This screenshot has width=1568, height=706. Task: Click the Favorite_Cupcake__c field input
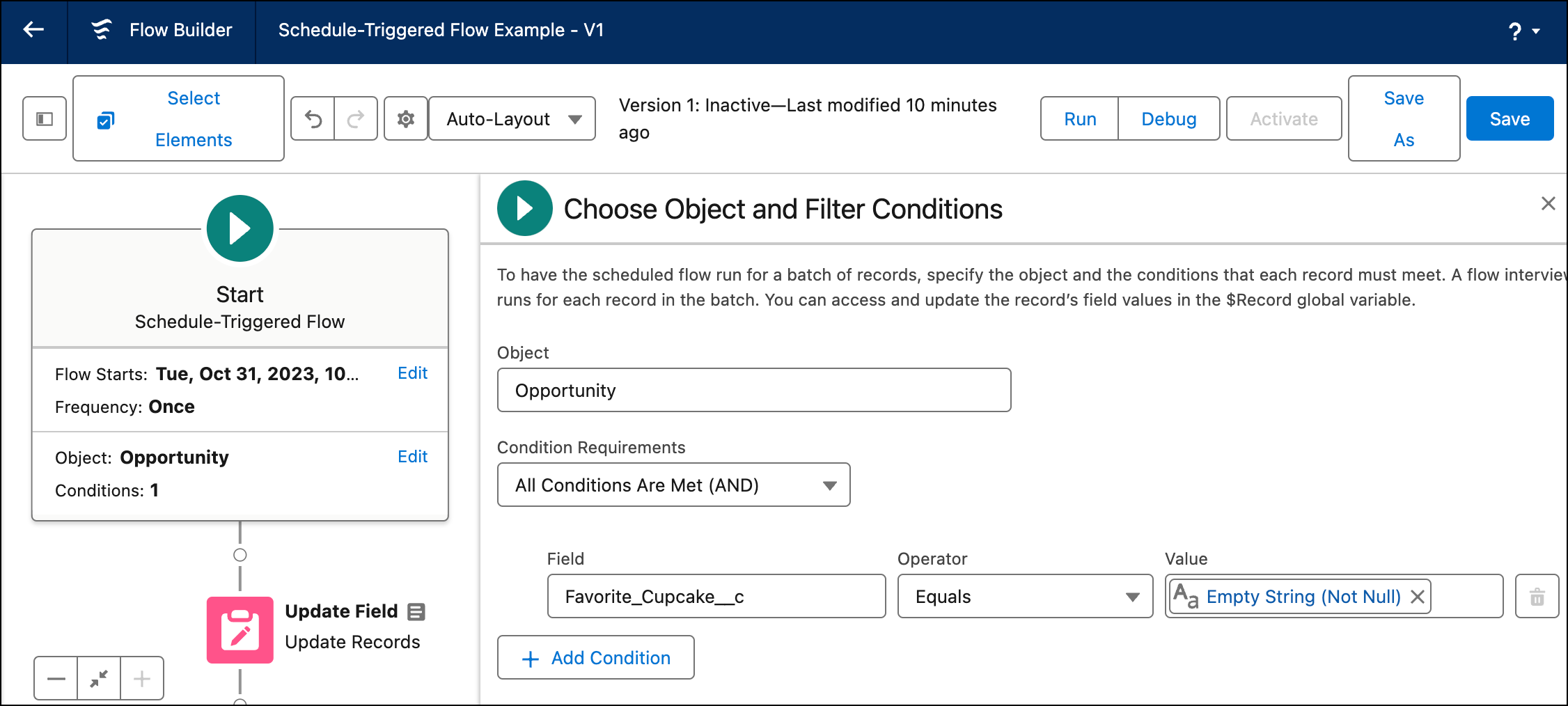pyautogui.click(x=716, y=596)
